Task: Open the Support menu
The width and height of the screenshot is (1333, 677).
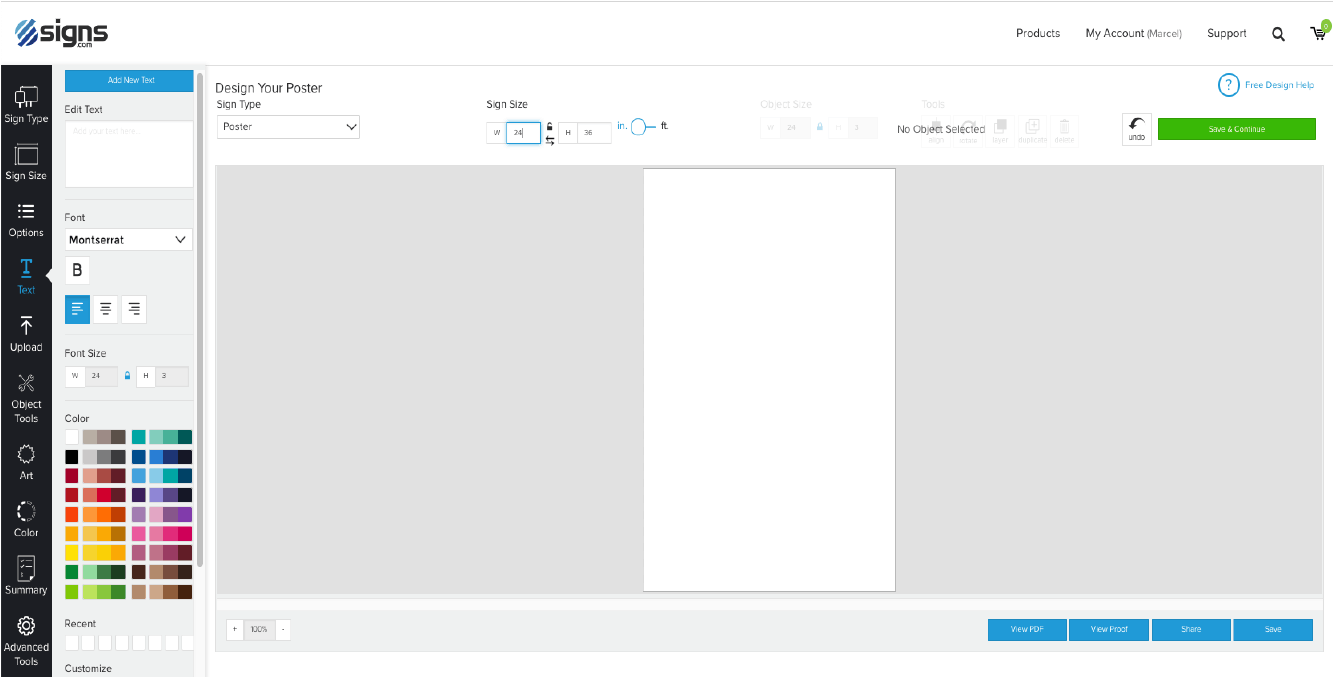Action: pos(1226,34)
